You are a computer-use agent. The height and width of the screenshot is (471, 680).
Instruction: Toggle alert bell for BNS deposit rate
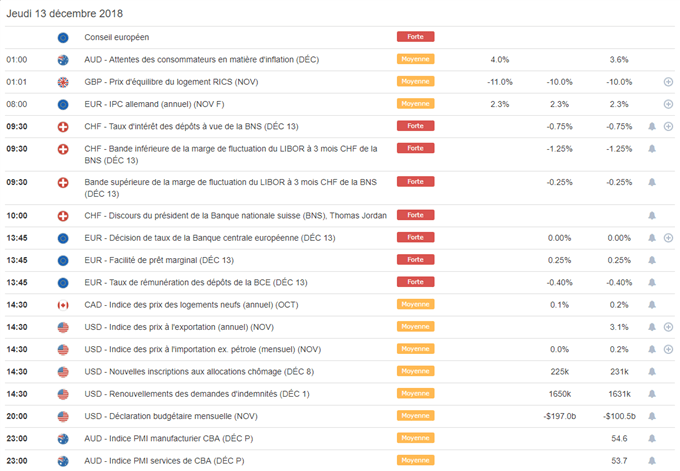652,126
